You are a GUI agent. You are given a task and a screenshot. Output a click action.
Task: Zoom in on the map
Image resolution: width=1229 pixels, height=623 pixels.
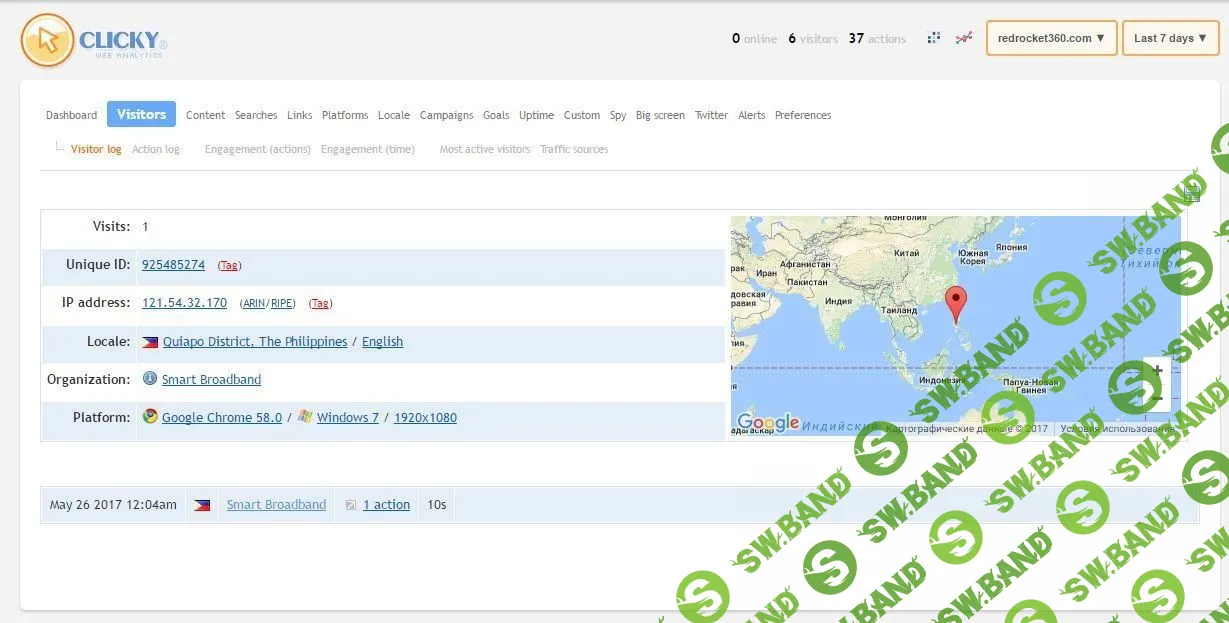1157,371
